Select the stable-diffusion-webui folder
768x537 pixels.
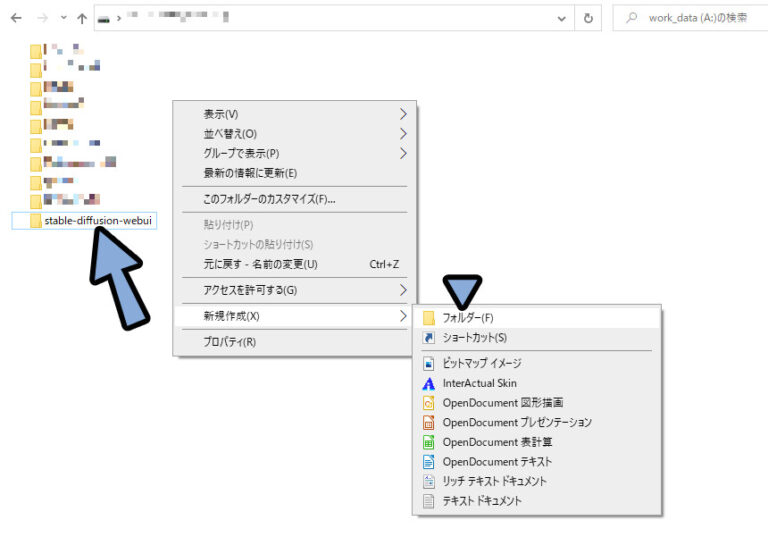pos(99,220)
